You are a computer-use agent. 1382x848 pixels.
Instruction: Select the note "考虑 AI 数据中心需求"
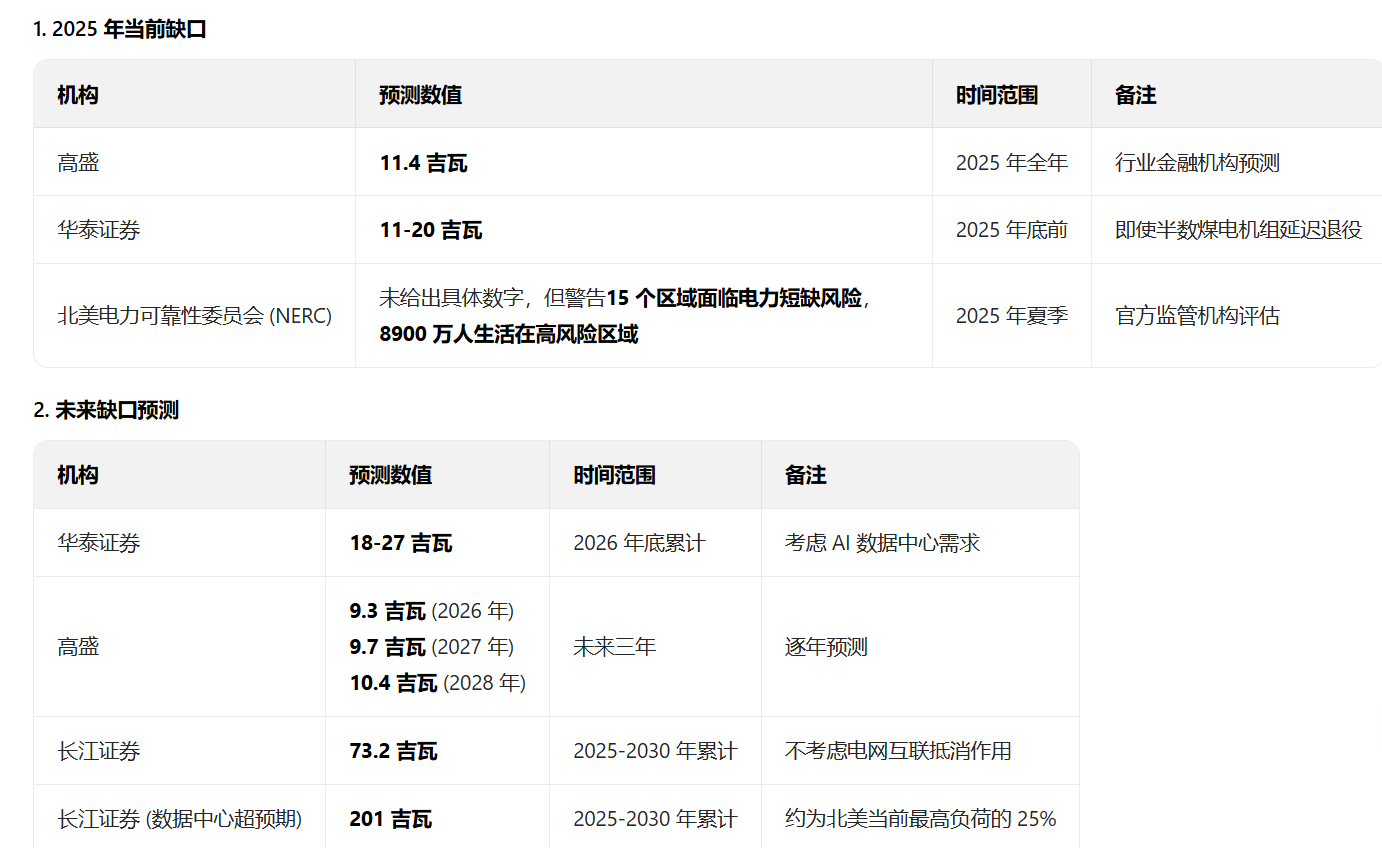(x=882, y=543)
